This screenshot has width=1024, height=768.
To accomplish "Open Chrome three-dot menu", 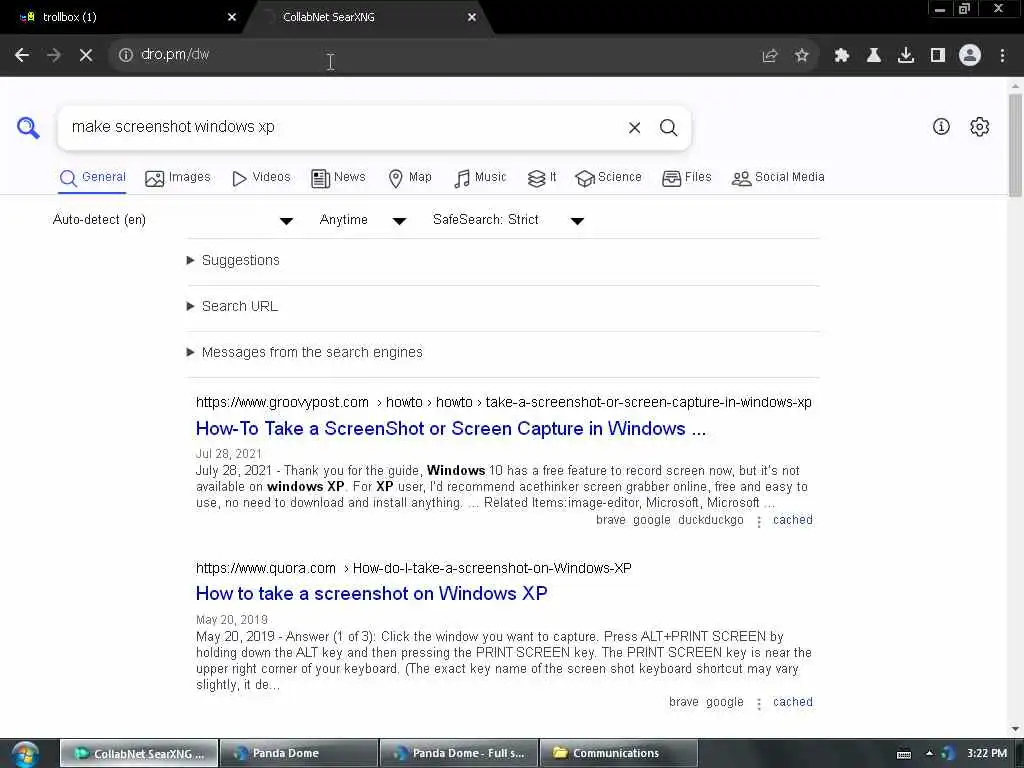I will (1002, 56).
